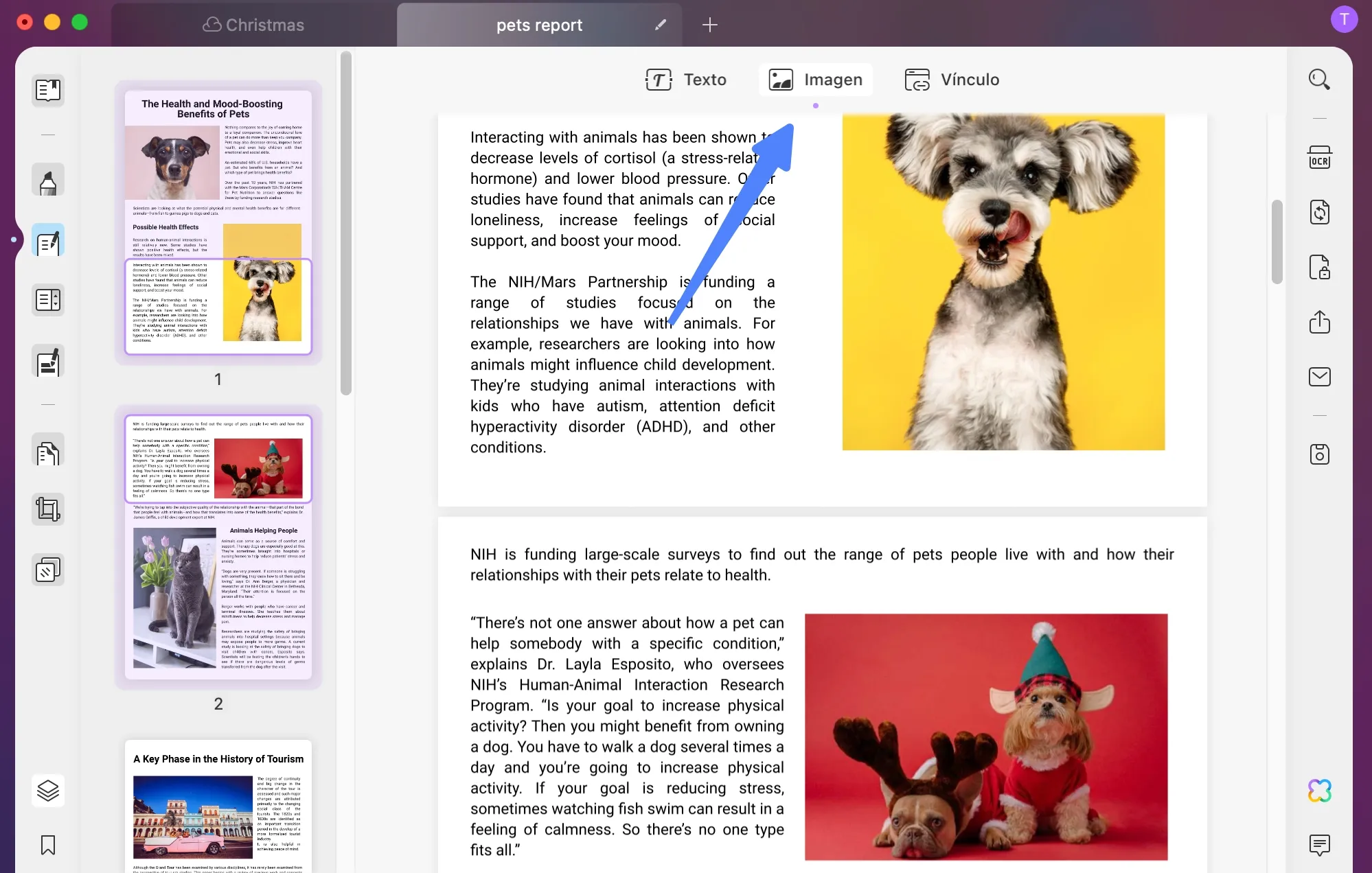Open the AI assistant flower icon
The height and width of the screenshot is (873, 1372).
click(x=1319, y=791)
